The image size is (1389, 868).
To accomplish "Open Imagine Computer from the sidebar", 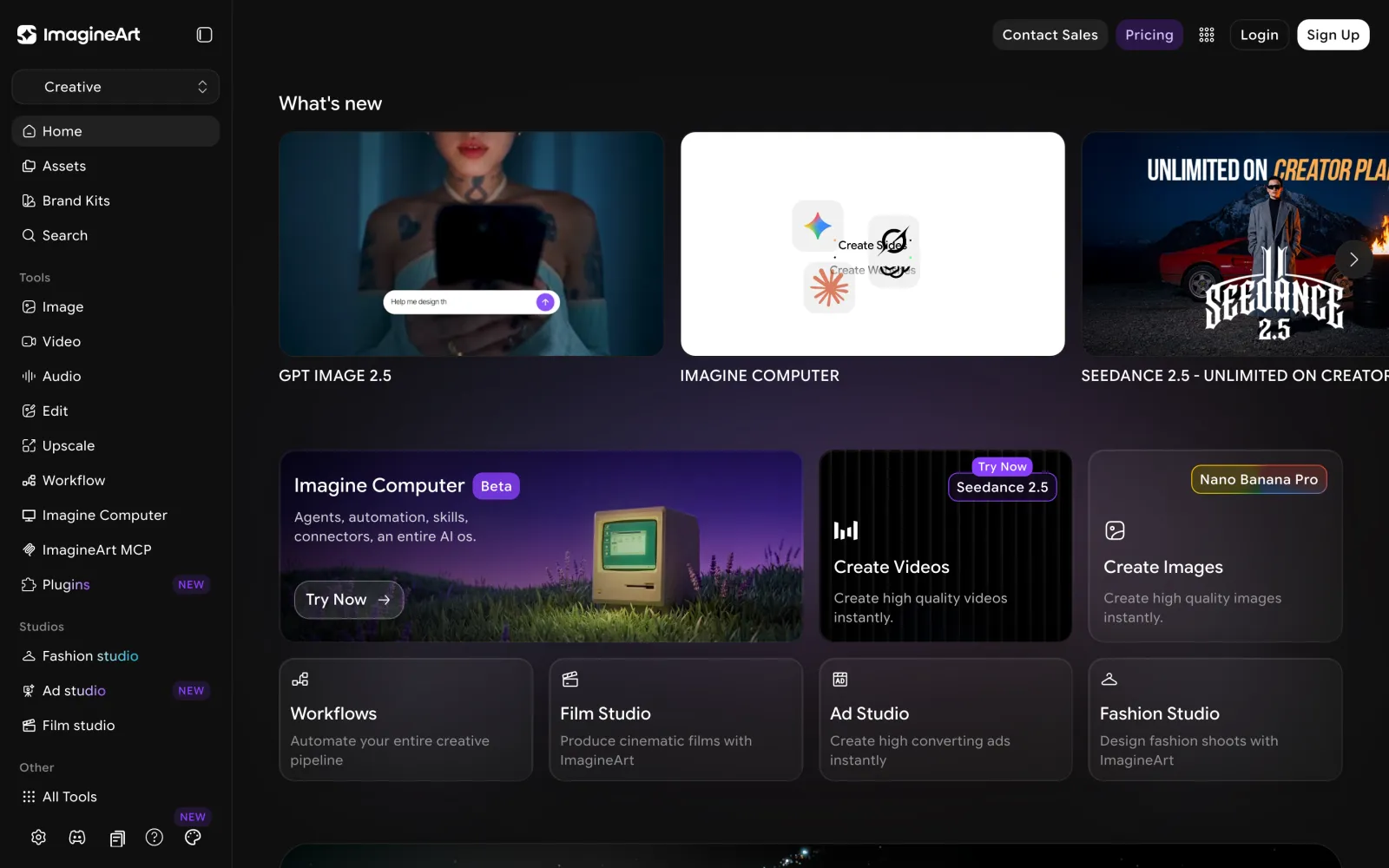I will [x=115, y=516].
